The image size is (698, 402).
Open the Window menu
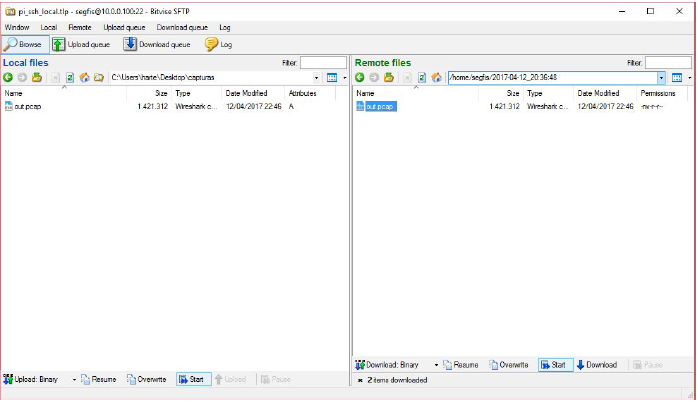(17, 27)
